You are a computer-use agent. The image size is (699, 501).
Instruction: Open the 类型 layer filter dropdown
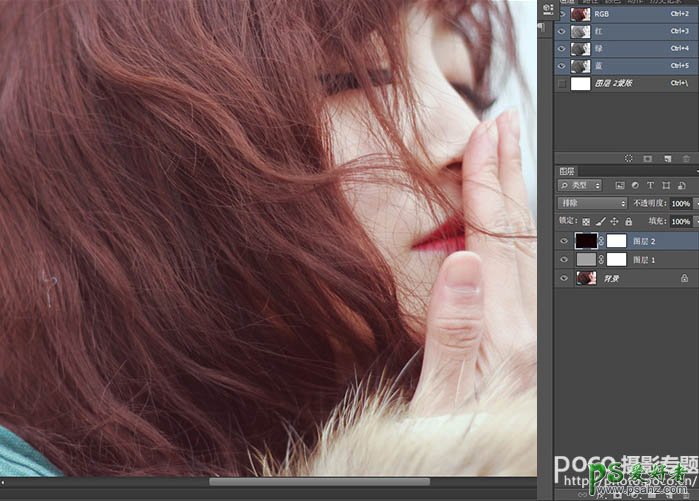click(x=581, y=186)
